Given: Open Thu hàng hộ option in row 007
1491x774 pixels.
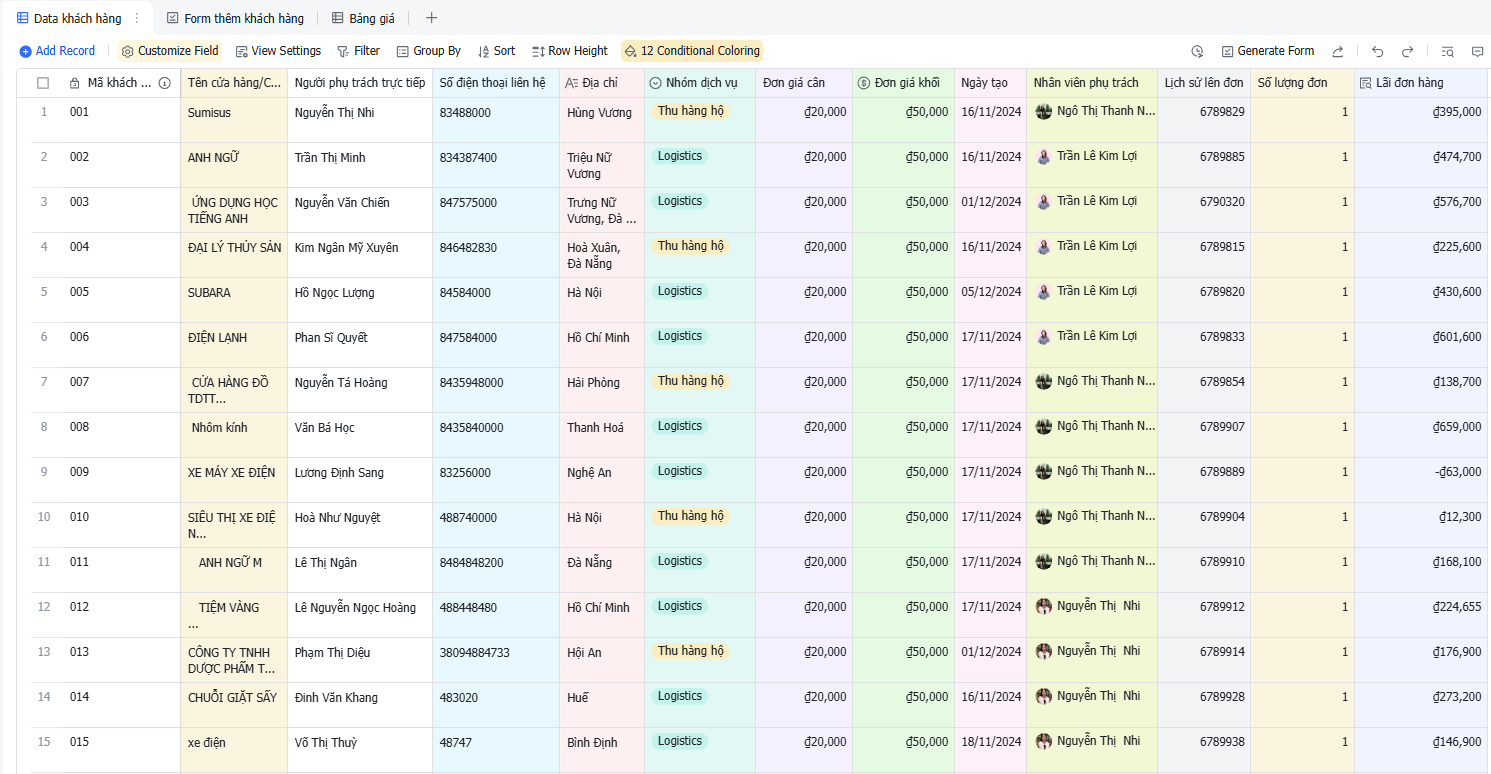Looking at the screenshot, I should (690, 381).
